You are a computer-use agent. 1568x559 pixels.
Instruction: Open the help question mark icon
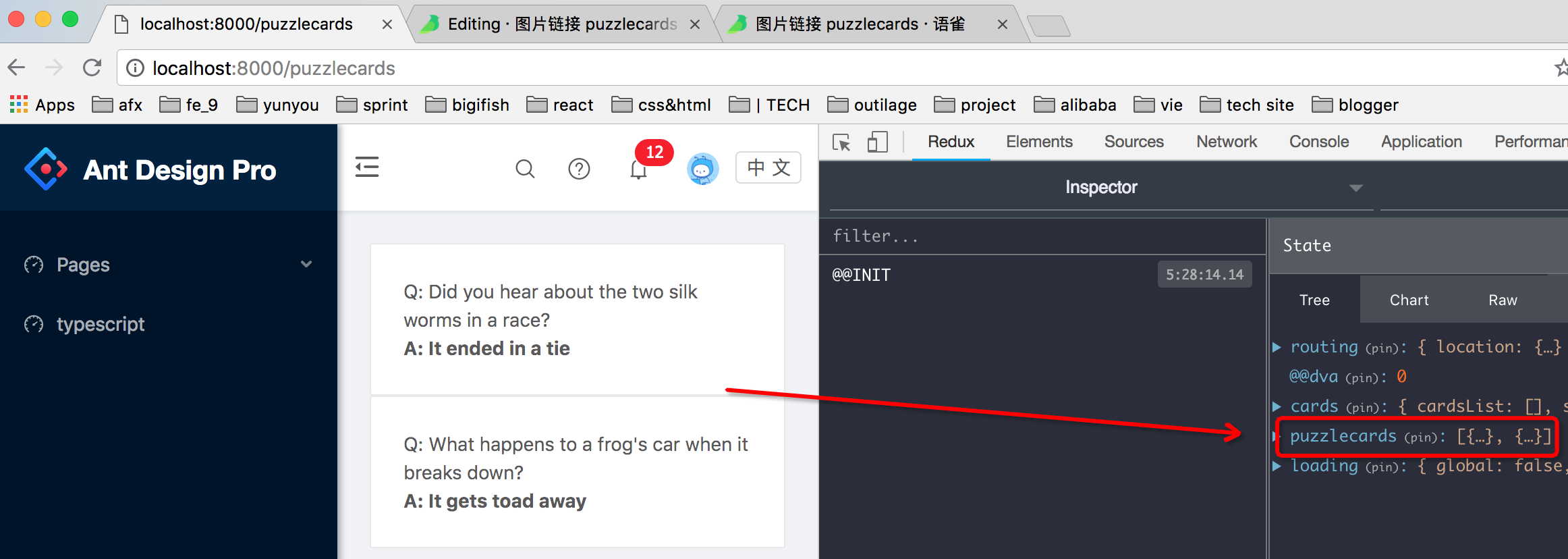tap(579, 169)
